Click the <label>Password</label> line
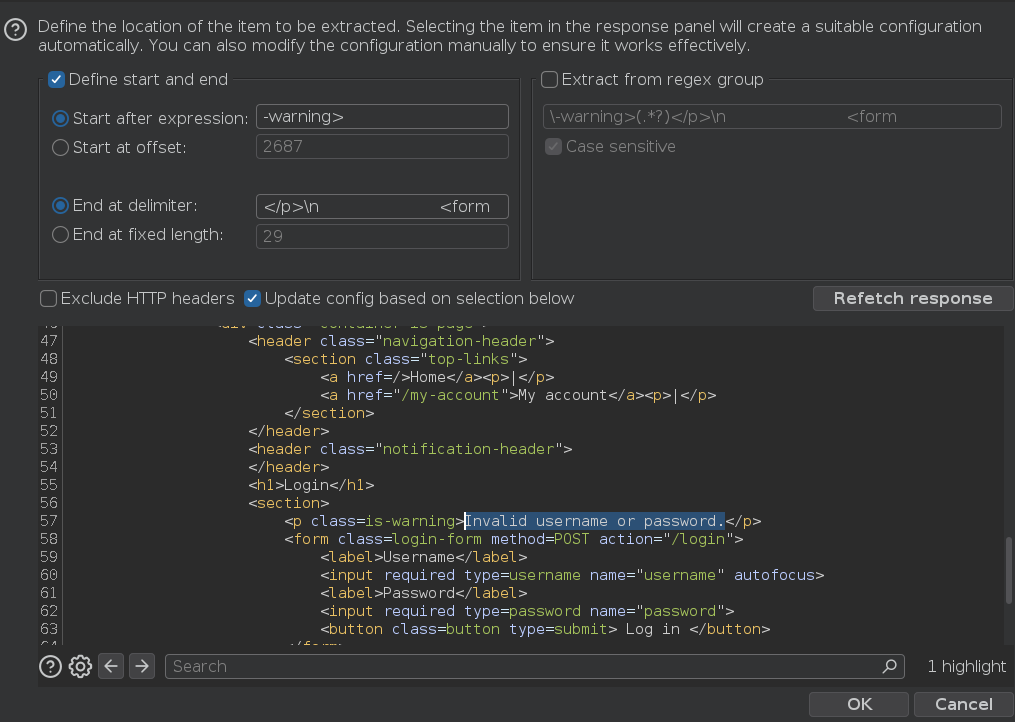Image resolution: width=1015 pixels, height=722 pixels. click(423, 593)
